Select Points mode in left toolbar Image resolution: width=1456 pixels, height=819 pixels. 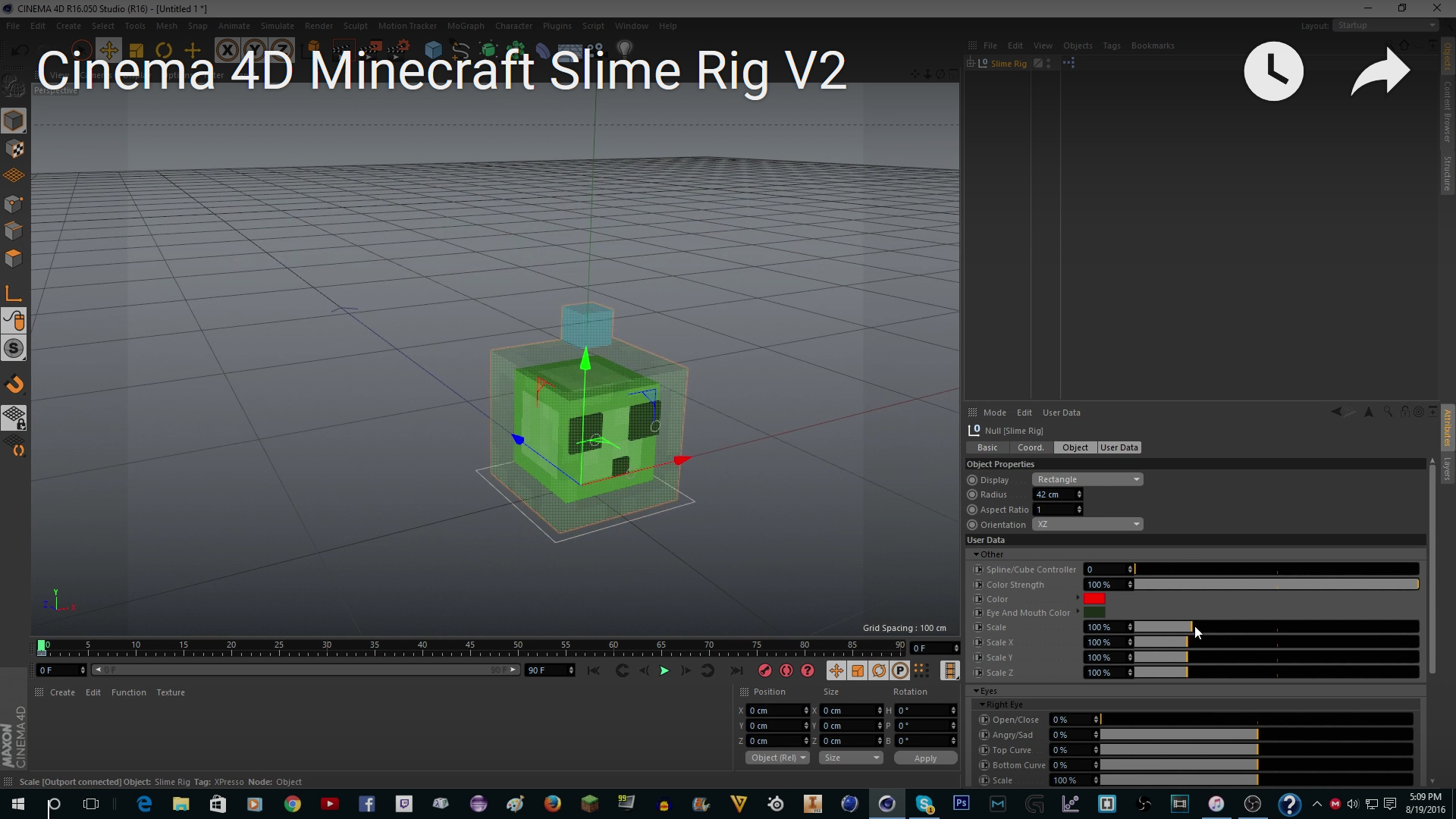click(14, 203)
